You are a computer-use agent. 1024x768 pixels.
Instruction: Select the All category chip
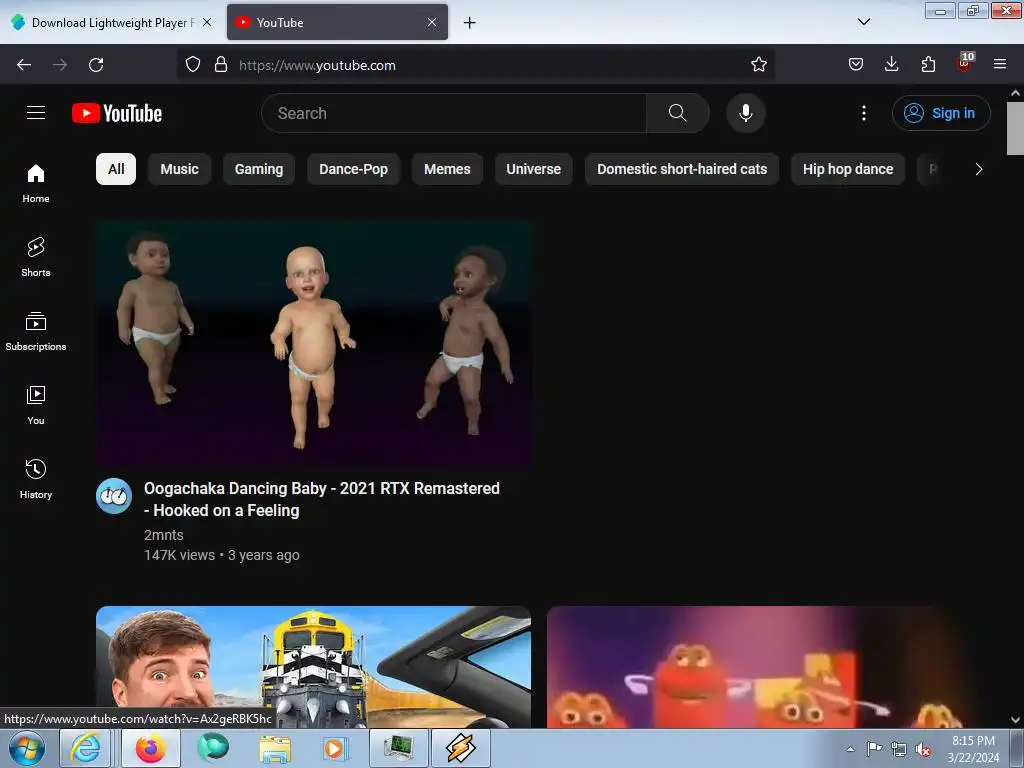(116, 169)
